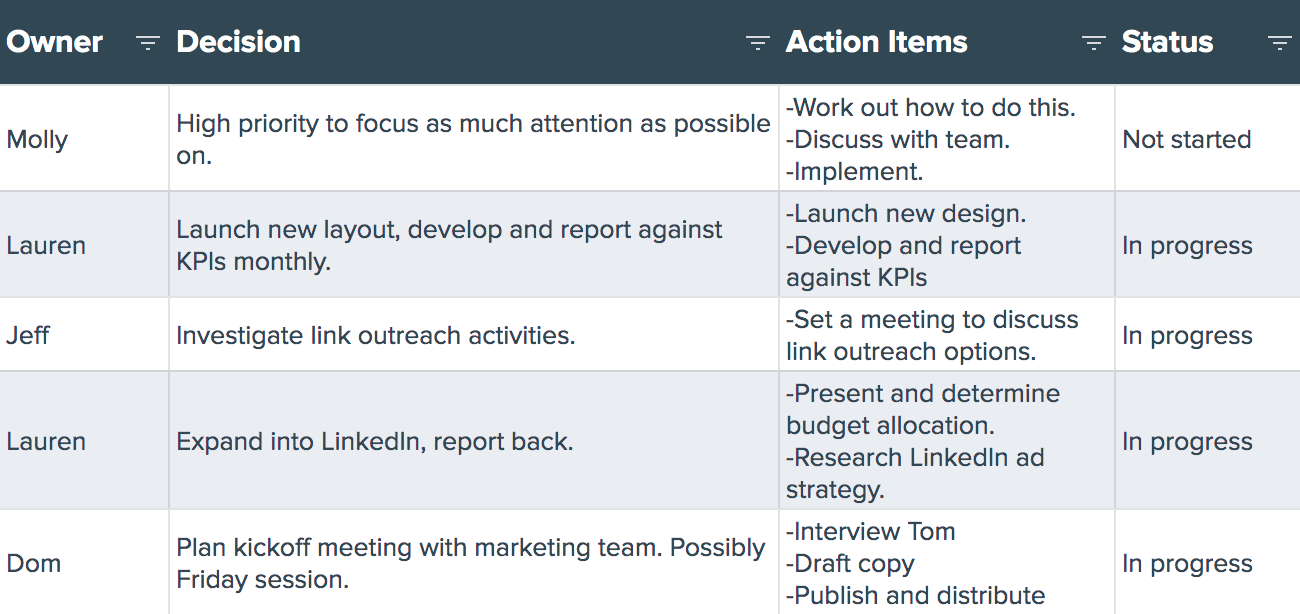Select the Molly owner cell
The height and width of the screenshot is (614, 1300).
click(x=38, y=139)
